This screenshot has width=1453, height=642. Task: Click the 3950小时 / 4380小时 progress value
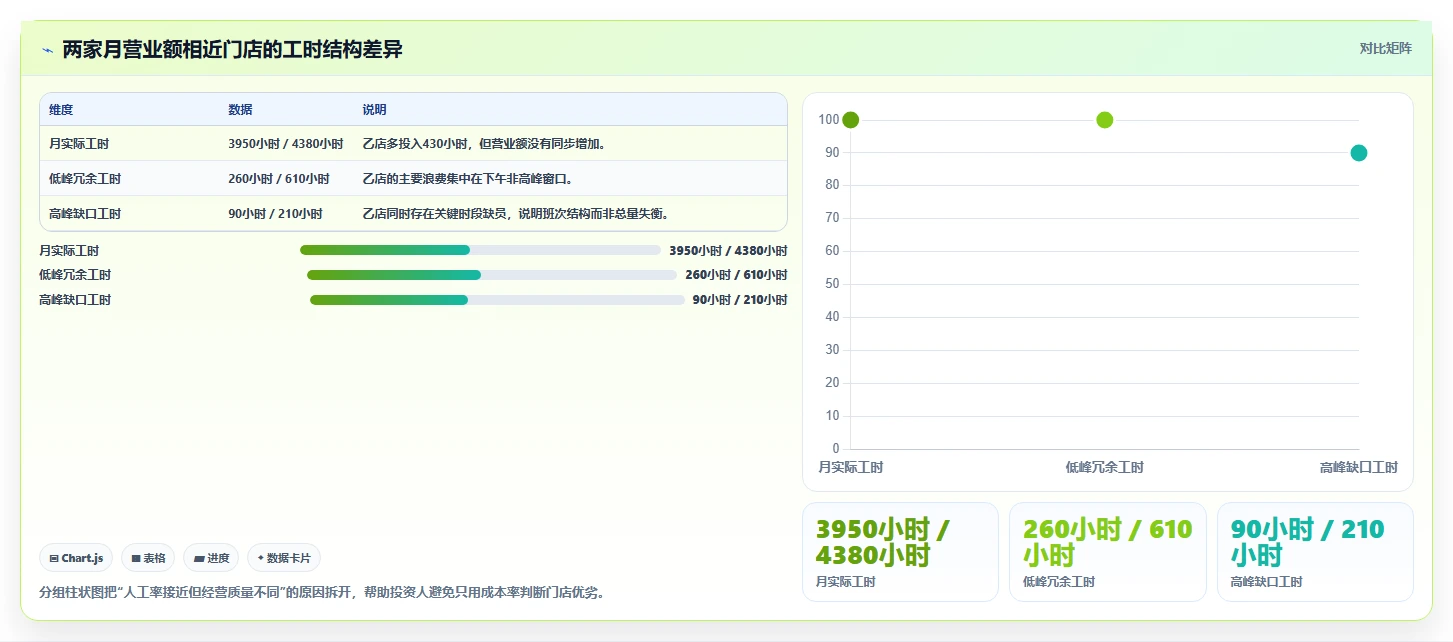tap(728, 251)
